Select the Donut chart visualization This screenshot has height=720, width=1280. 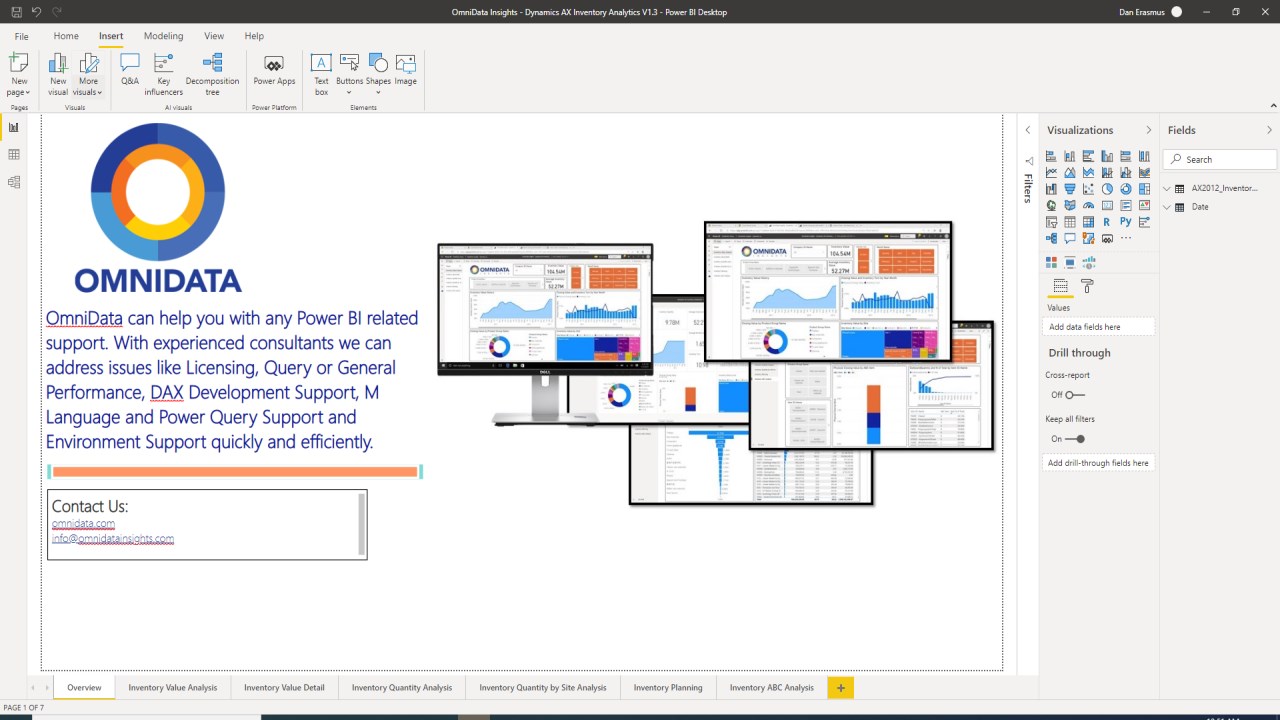(x=1126, y=189)
